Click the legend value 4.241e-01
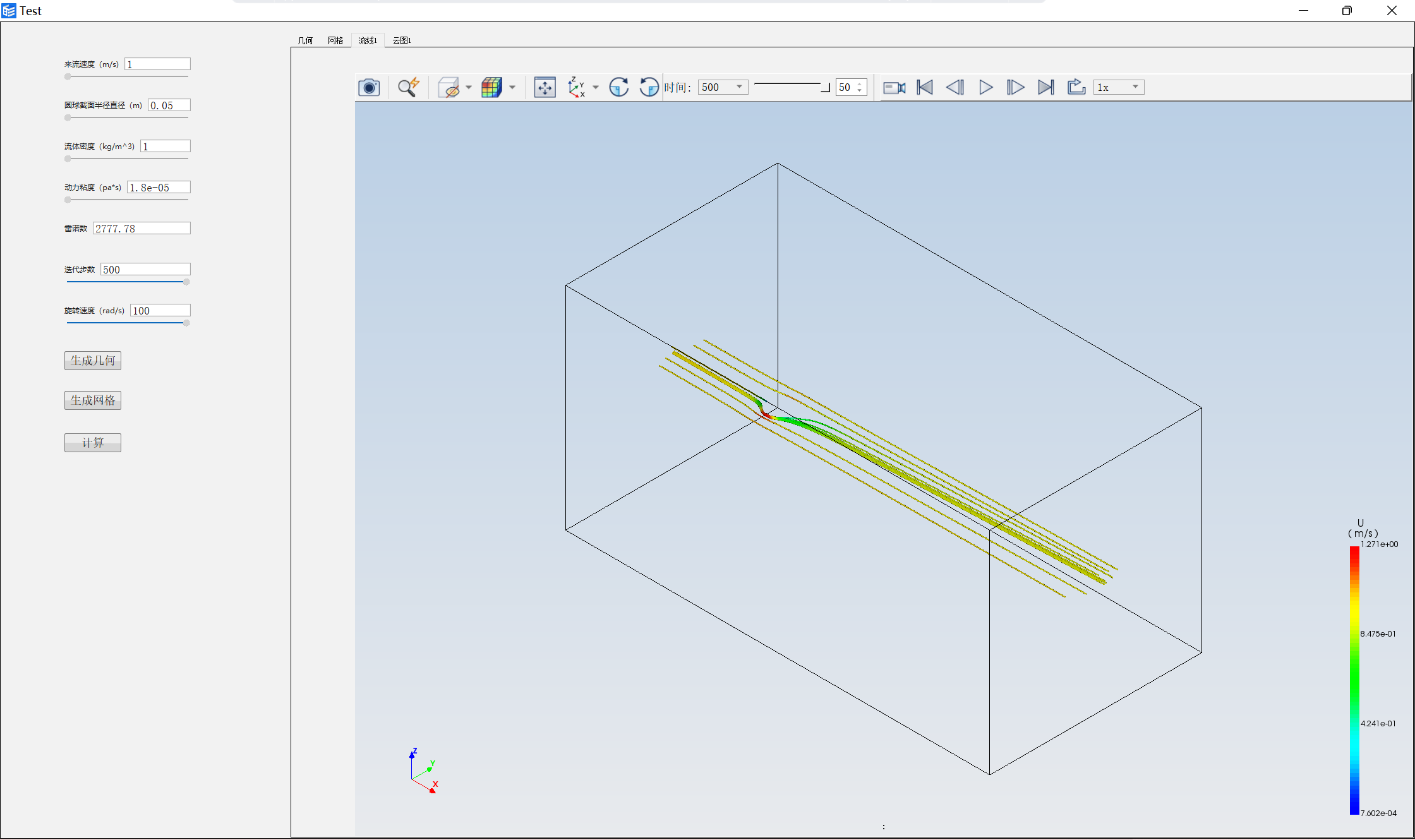Viewport: 1415px width, 840px height. coord(1378,724)
